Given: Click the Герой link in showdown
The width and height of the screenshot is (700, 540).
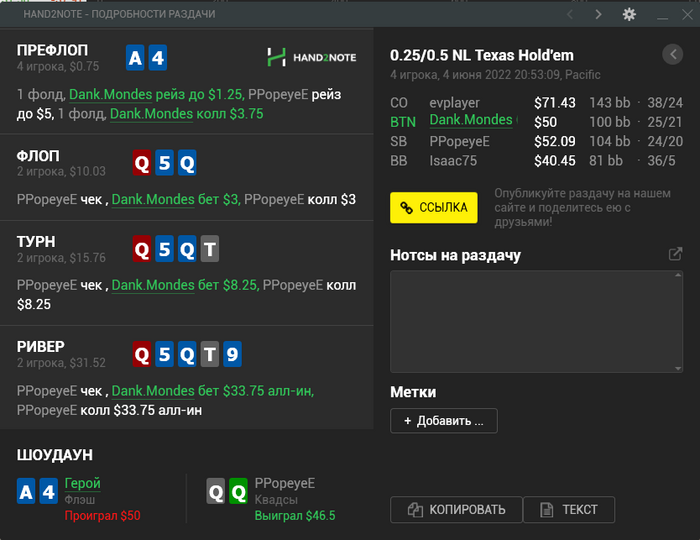Looking at the screenshot, I should point(83,483).
